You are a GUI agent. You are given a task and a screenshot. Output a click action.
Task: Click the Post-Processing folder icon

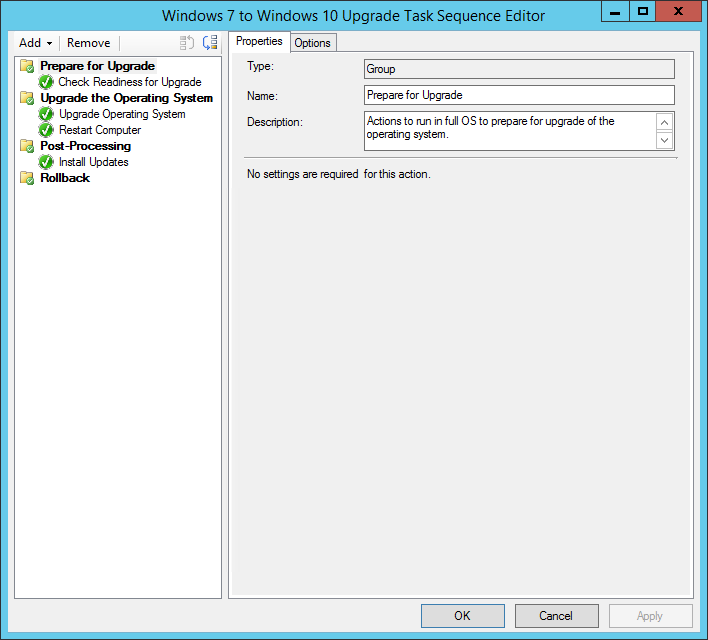pos(27,146)
